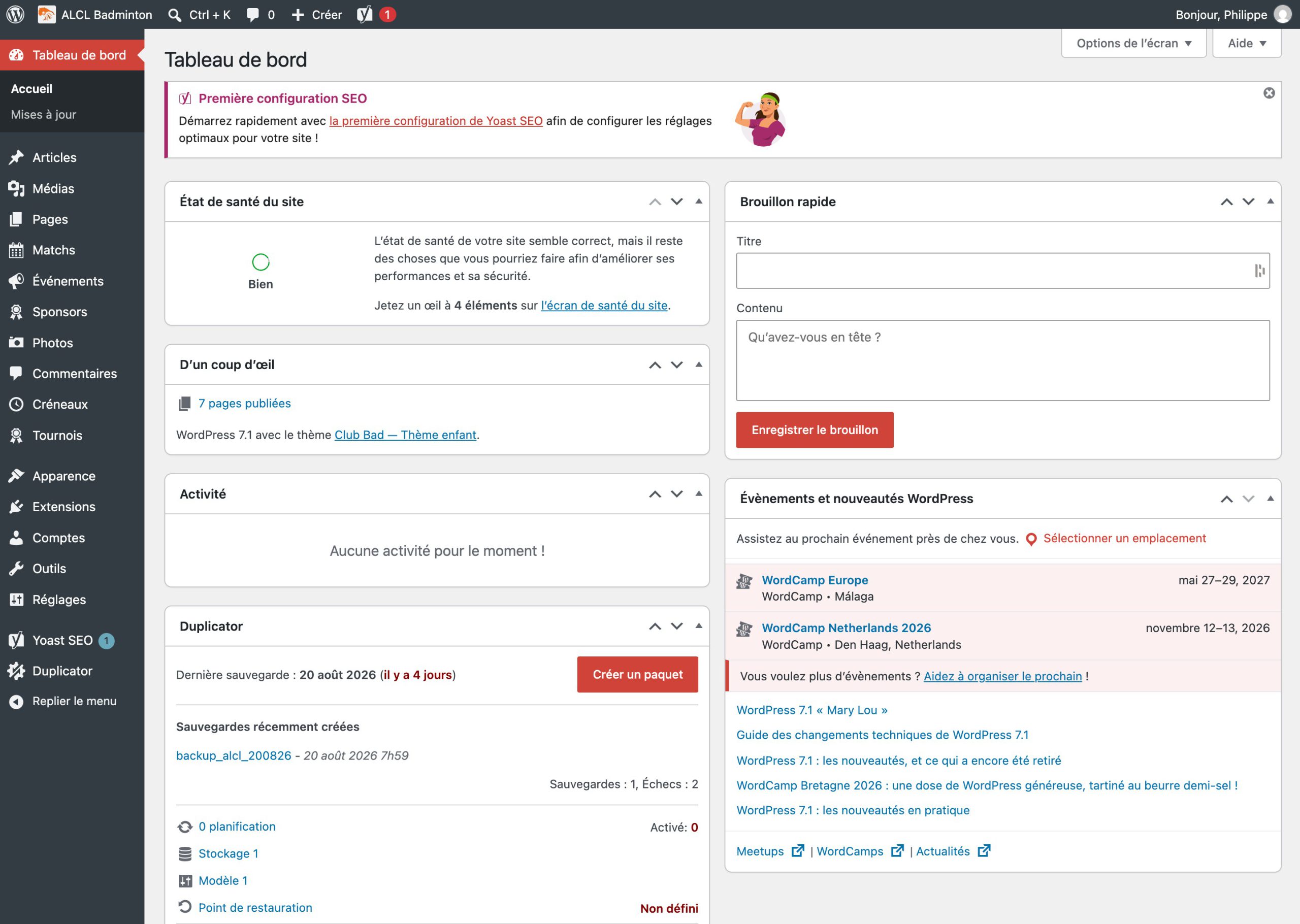This screenshot has width=1300, height=924.
Task: Click the Extensions plug icon in sidebar
Action: (16, 506)
